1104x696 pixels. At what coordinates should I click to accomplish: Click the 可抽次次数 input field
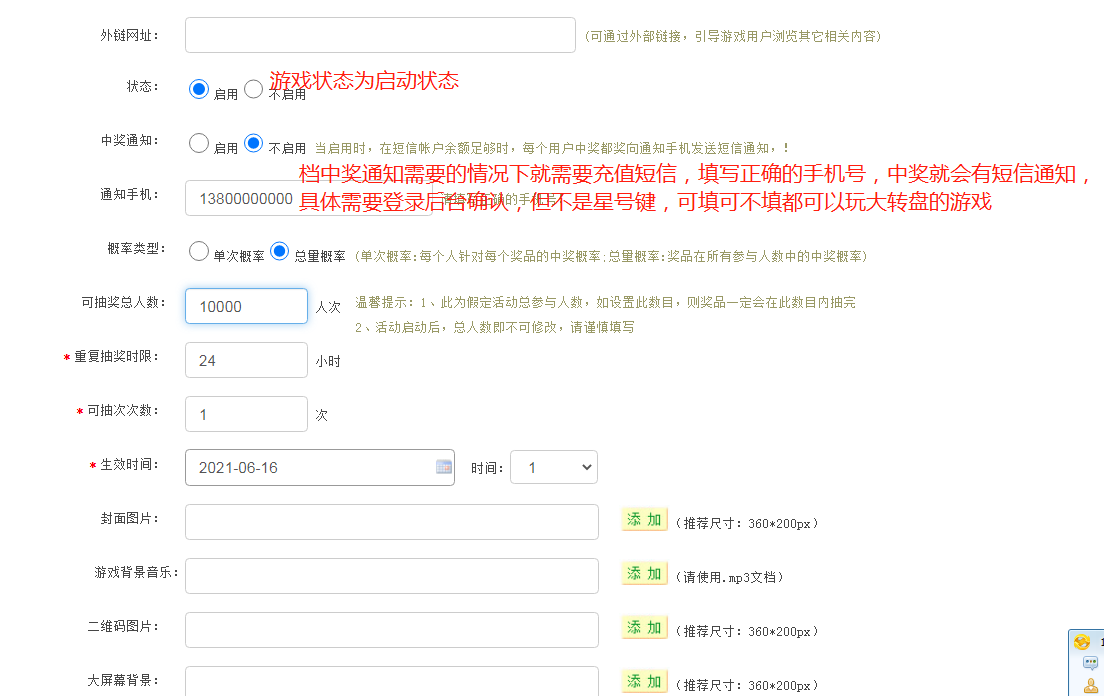point(246,414)
